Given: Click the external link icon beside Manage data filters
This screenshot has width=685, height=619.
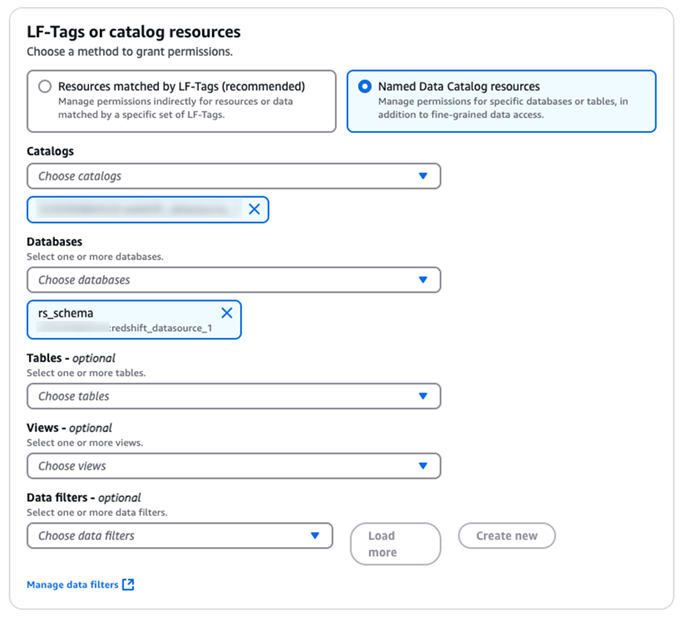Looking at the screenshot, I should click(x=128, y=585).
